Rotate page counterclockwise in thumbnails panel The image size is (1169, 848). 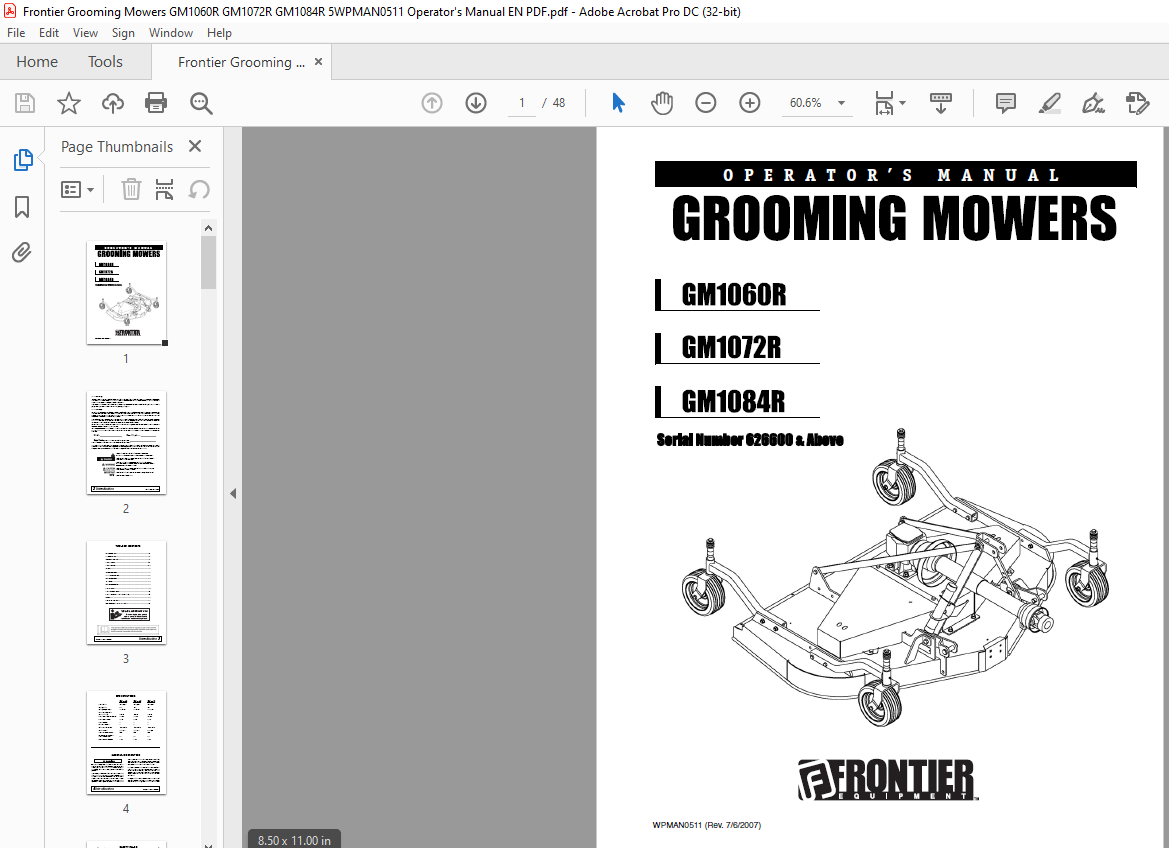click(x=198, y=189)
